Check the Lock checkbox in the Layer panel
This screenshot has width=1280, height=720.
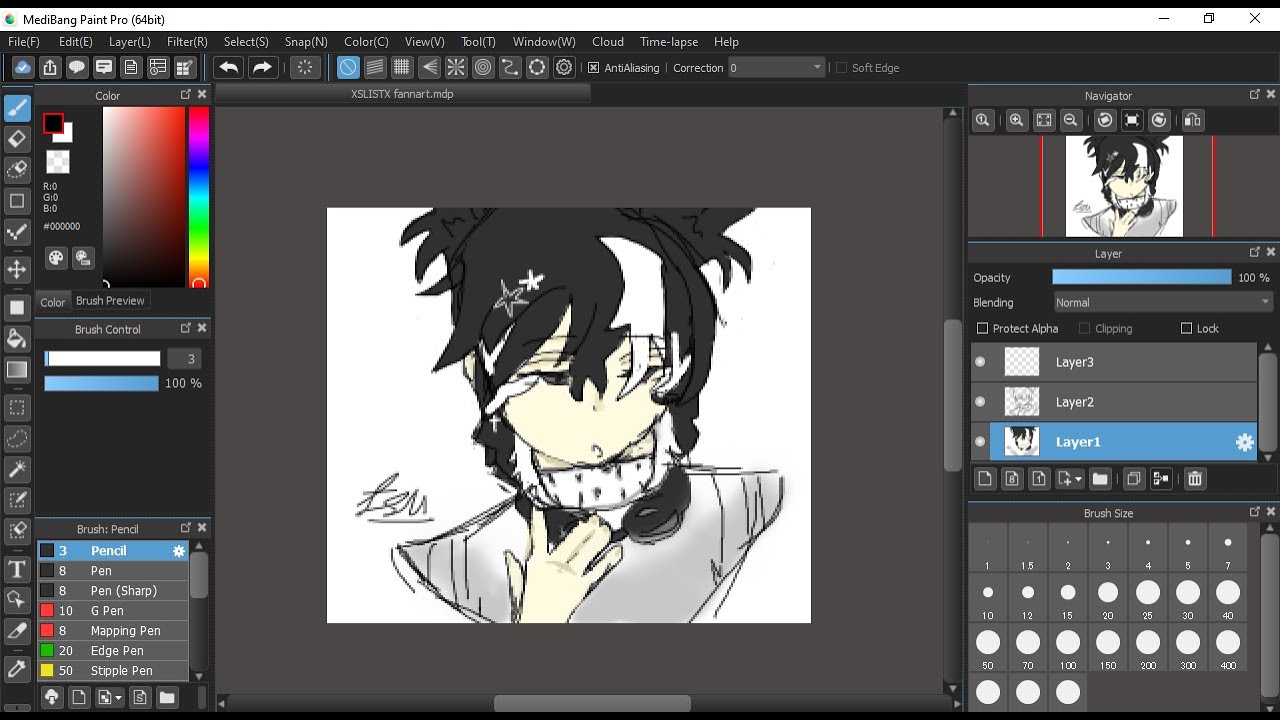(1187, 328)
